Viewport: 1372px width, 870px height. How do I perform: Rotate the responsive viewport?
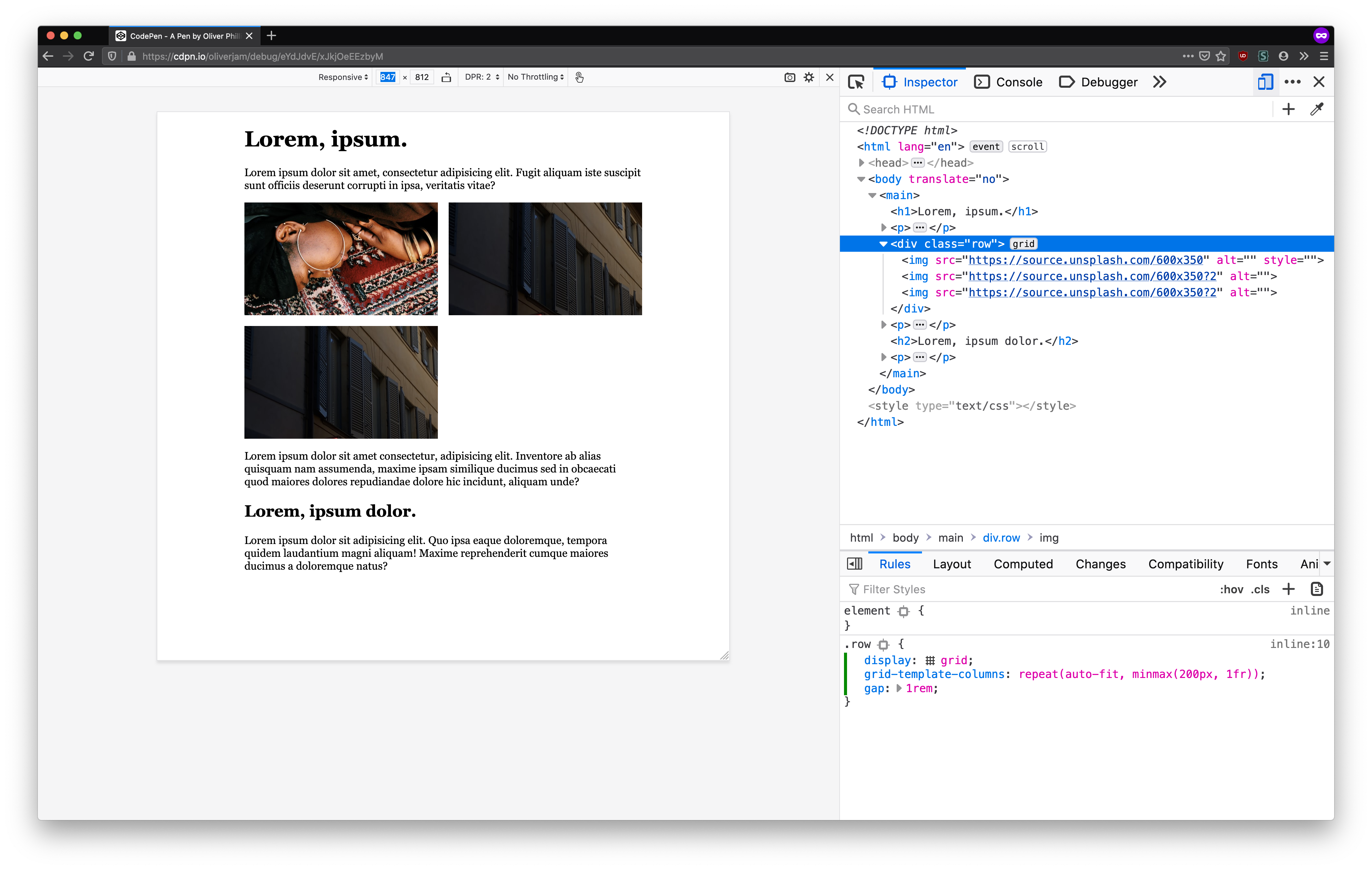coord(446,77)
